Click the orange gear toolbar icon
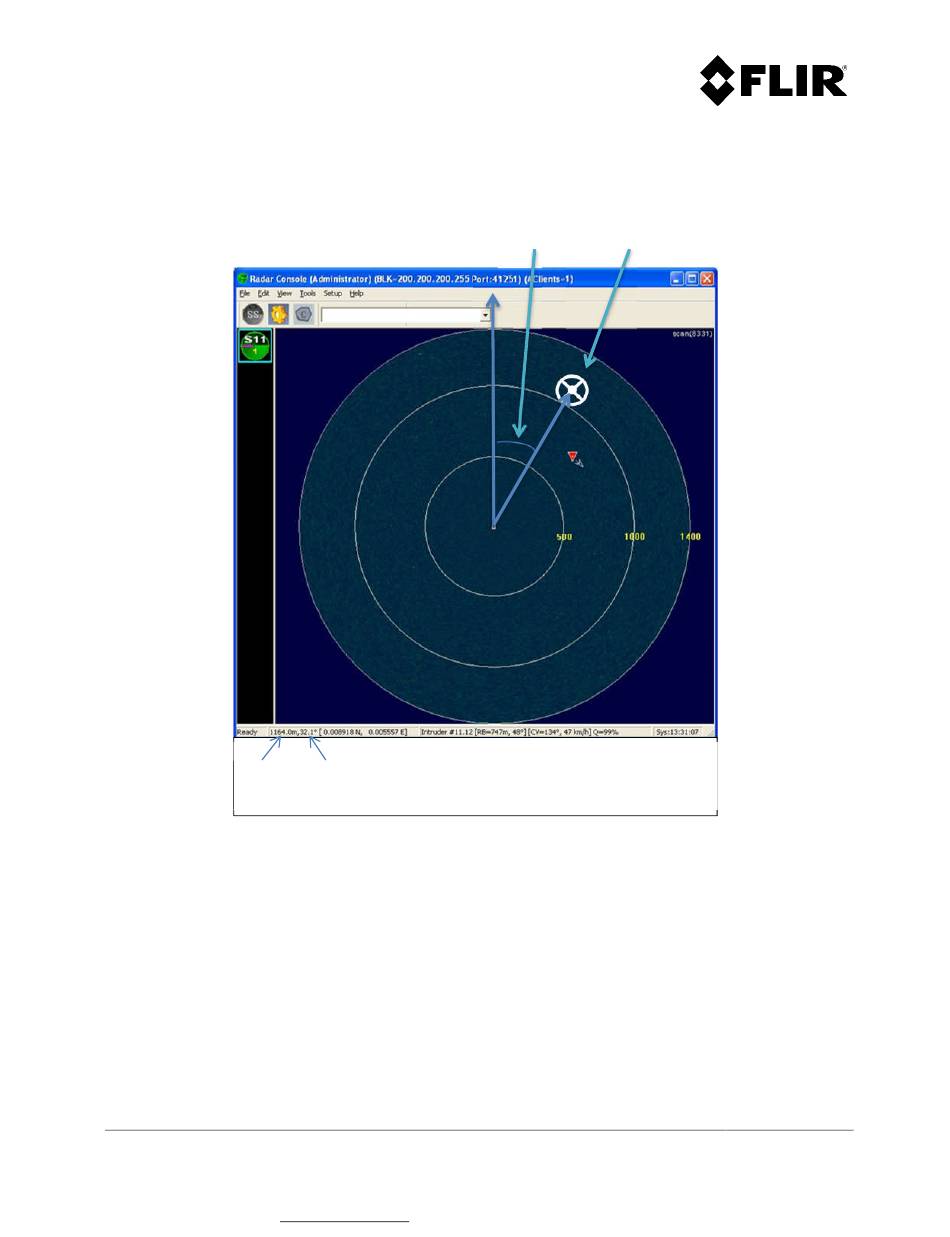This screenshot has height=1237, width=950. [x=278, y=313]
